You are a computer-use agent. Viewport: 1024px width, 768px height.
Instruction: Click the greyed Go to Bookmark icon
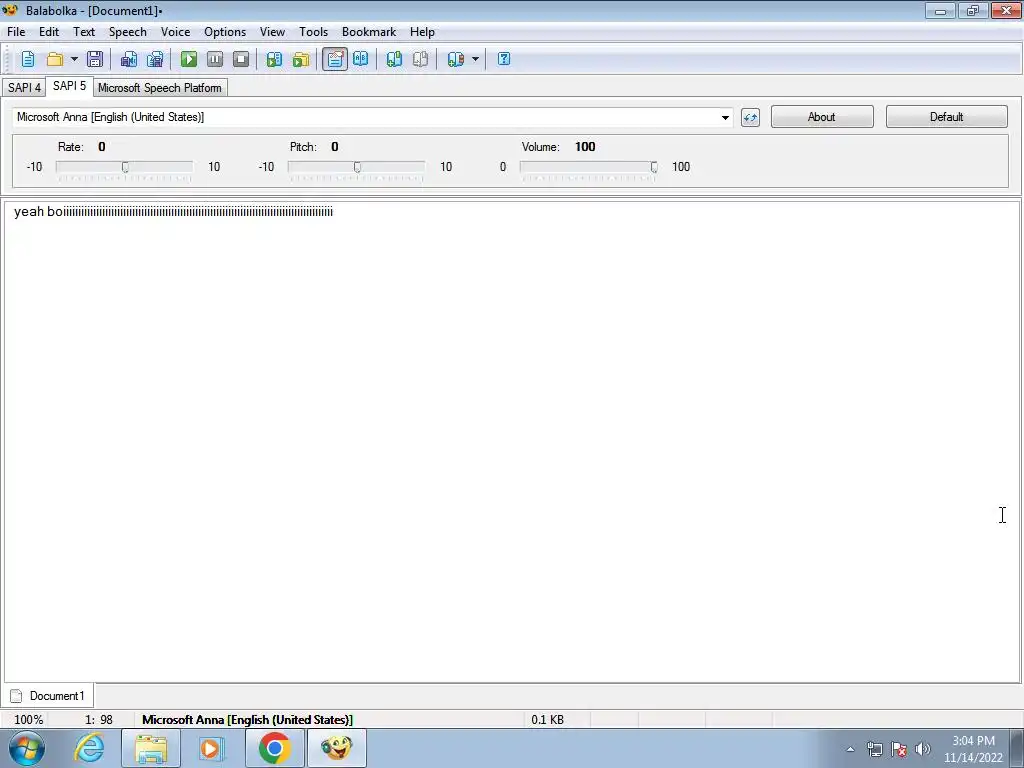coord(421,59)
